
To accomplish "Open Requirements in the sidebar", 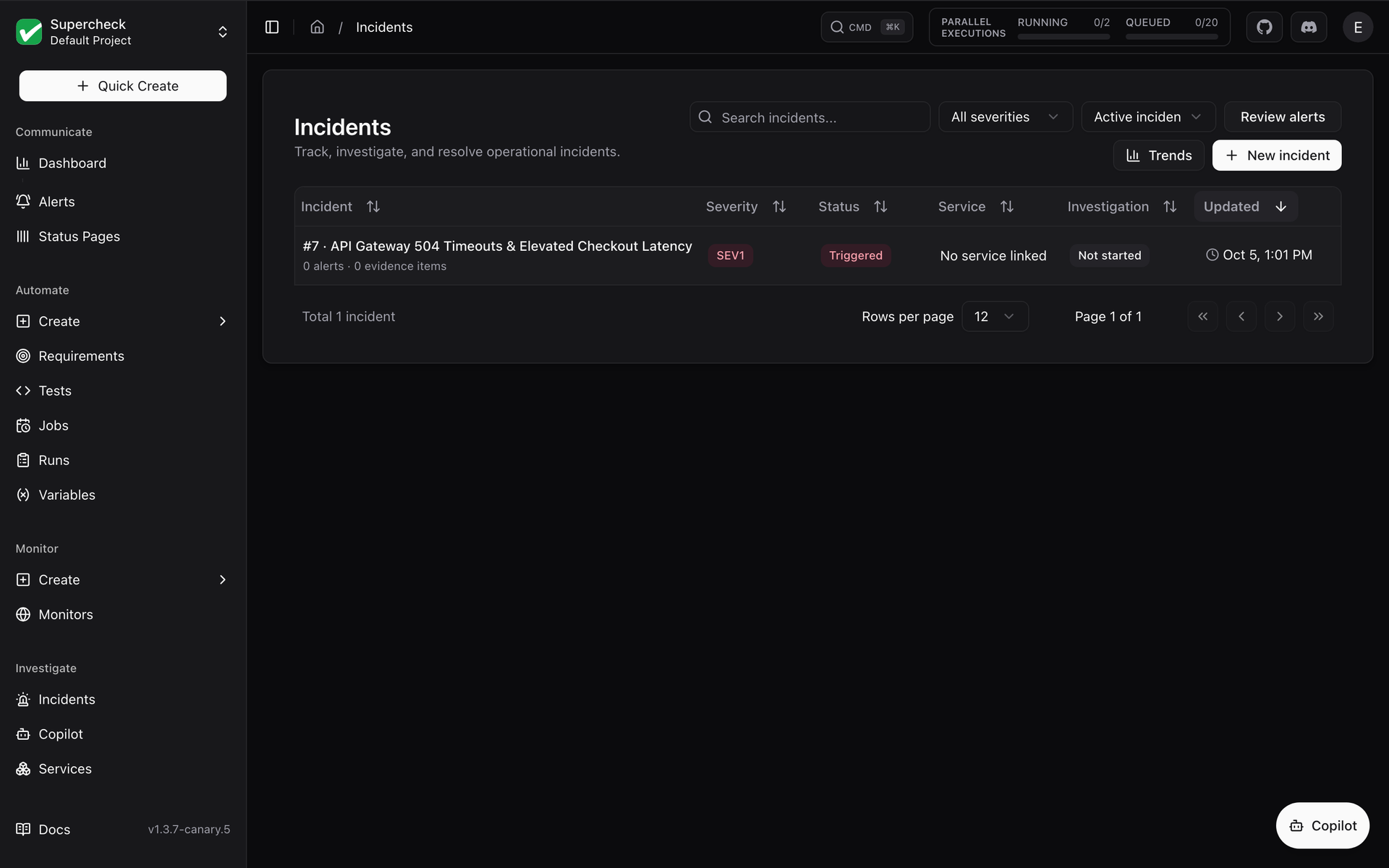I will coord(122,356).
